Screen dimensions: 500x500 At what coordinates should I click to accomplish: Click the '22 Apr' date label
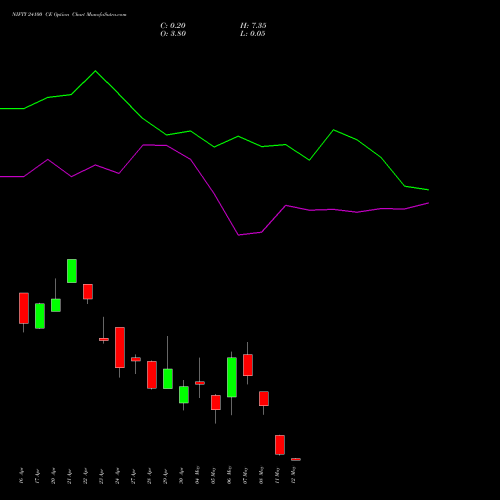[86, 476]
